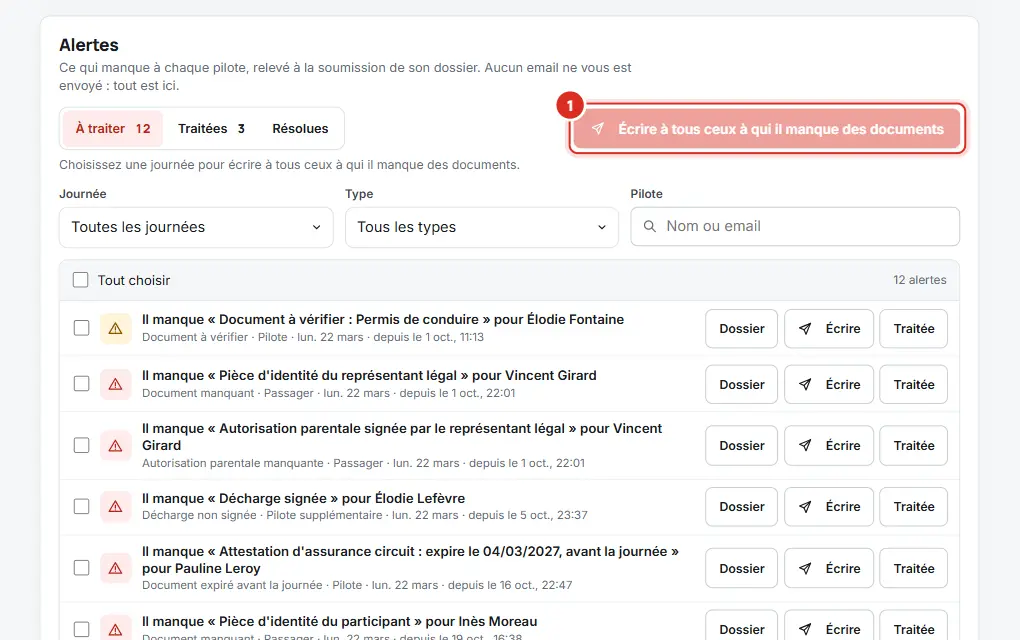Open Dossier for Autorisation parentale alert
The width and height of the screenshot is (1020, 640).
tap(742, 446)
